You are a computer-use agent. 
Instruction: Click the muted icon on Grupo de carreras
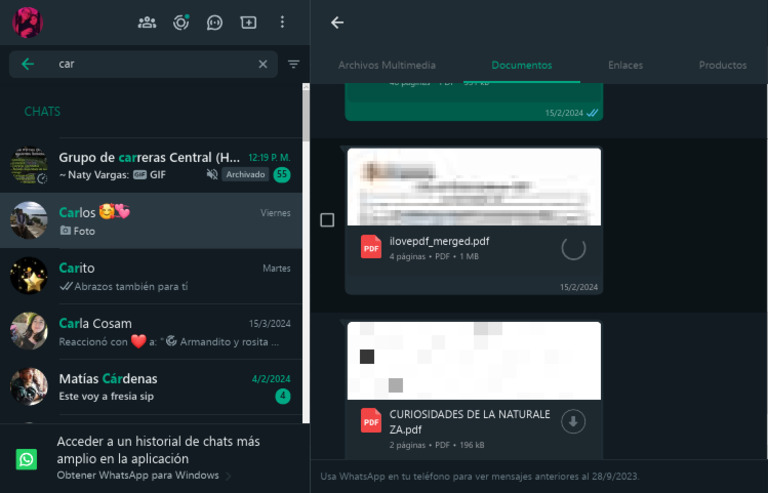pyautogui.click(x=212, y=174)
